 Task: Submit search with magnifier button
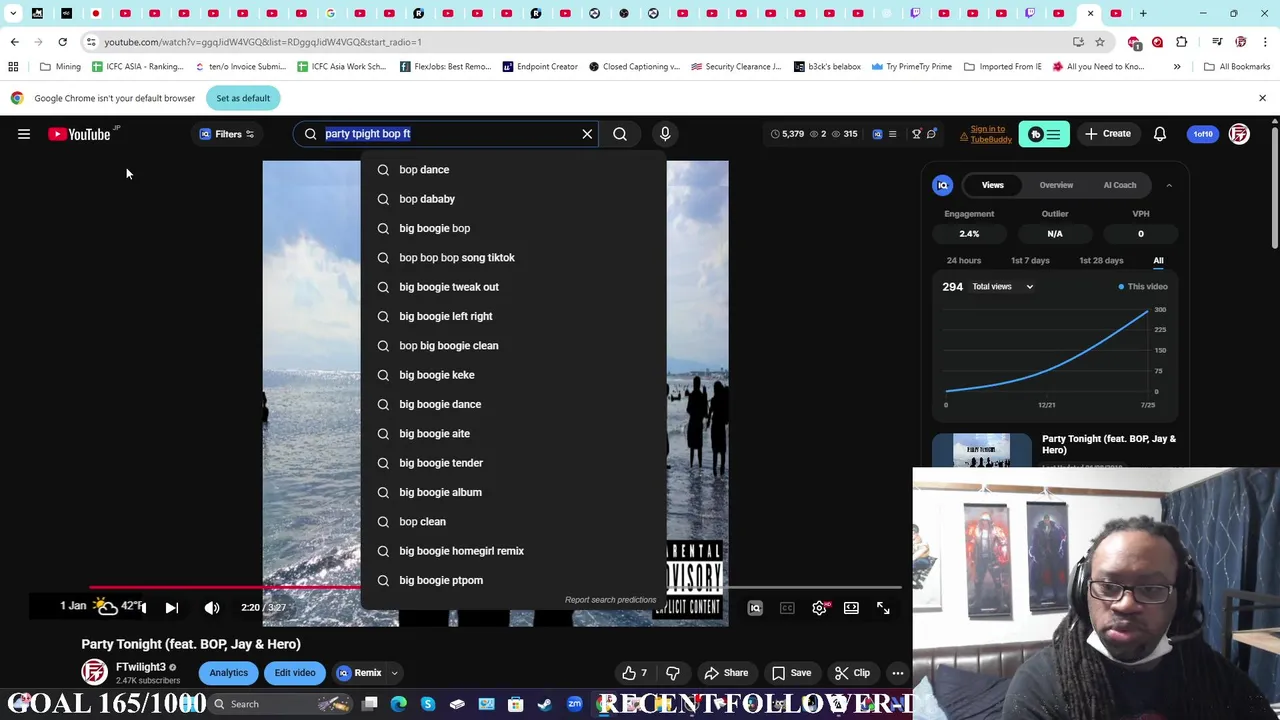click(620, 134)
